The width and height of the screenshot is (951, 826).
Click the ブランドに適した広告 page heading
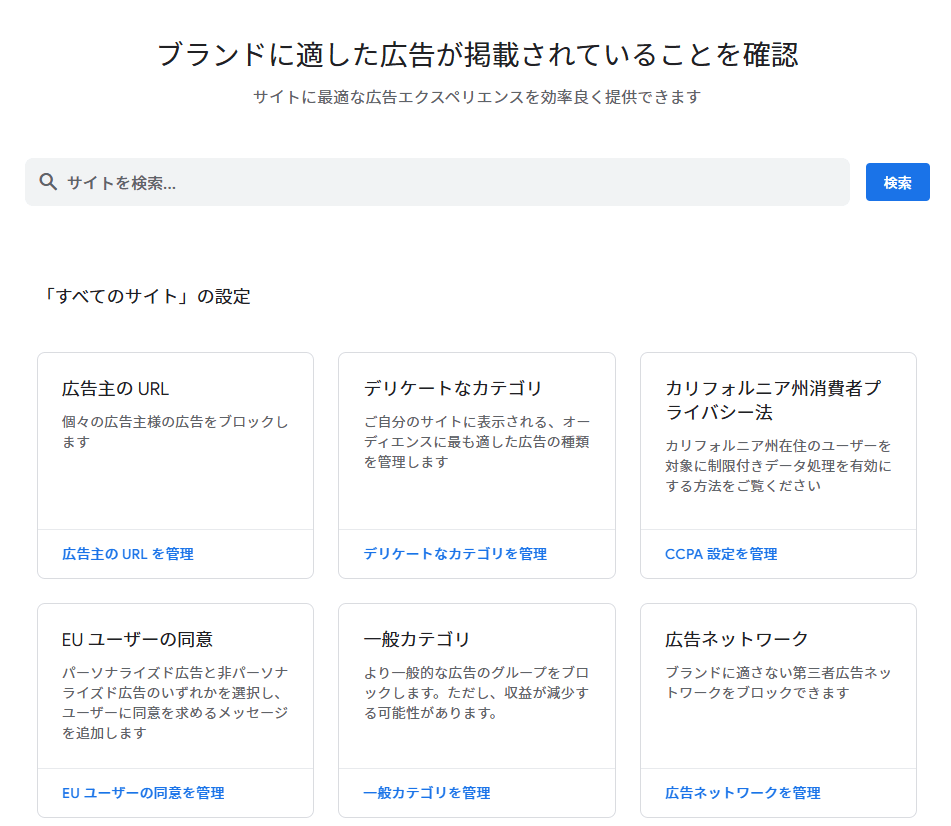(478, 55)
